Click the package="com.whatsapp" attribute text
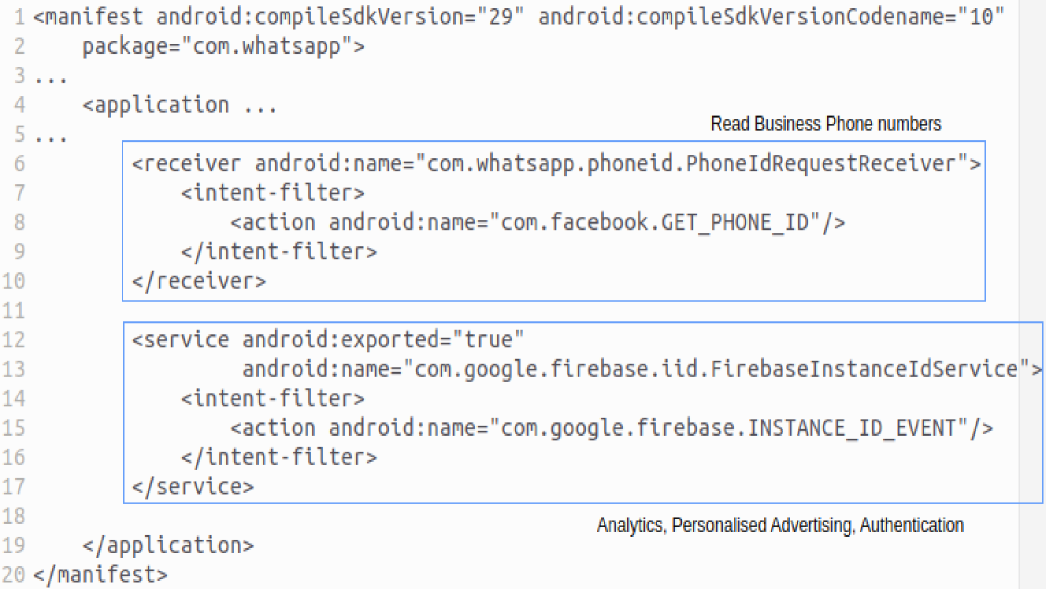This screenshot has width=1046, height=589. coord(223,46)
